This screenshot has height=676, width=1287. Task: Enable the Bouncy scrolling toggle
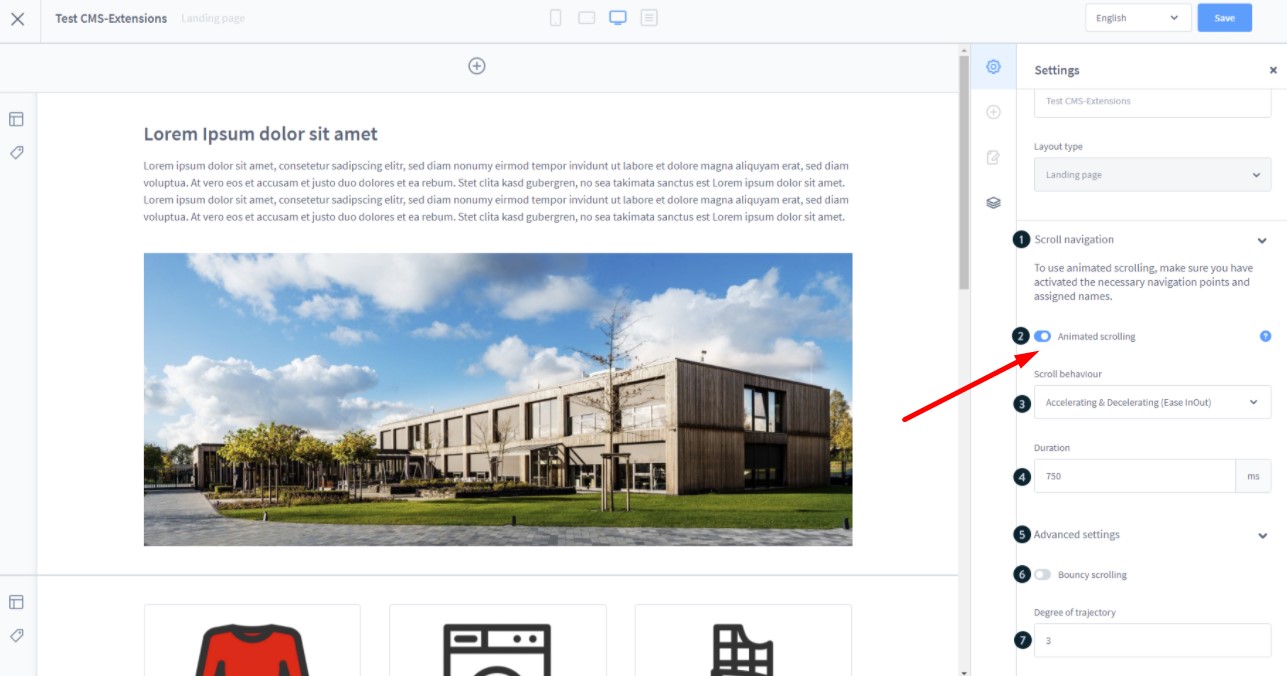[1043, 575]
